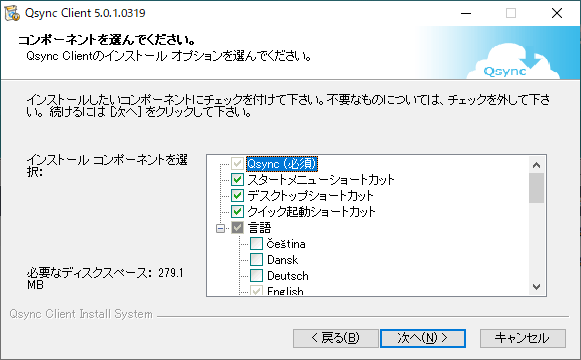Go back with 戻る(B) button
This screenshot has height=360, width=581.
[335, 338]
